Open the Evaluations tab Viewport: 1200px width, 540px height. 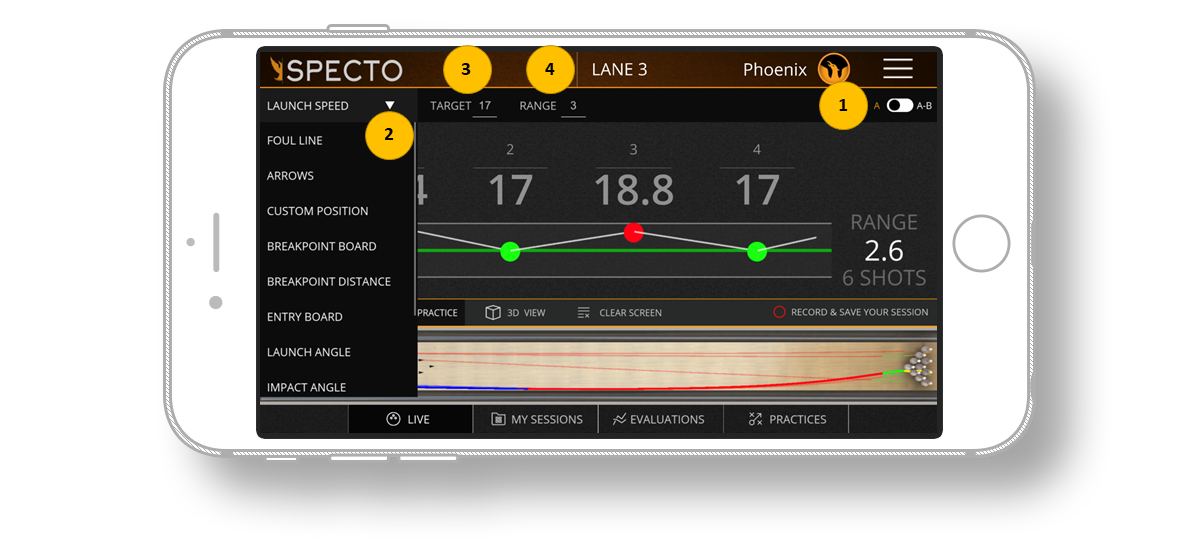tap(661, 419)
